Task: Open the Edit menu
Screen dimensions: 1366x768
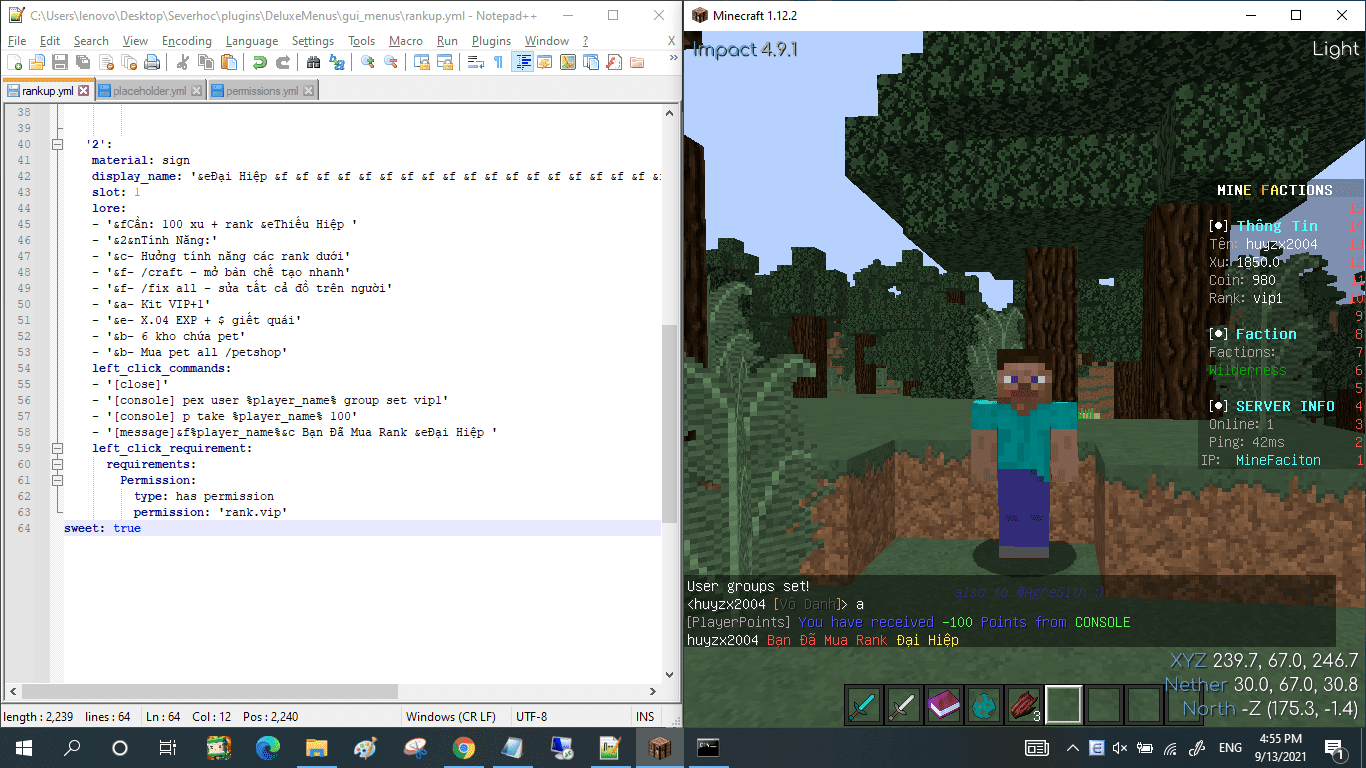Action: tap(50, 41)
